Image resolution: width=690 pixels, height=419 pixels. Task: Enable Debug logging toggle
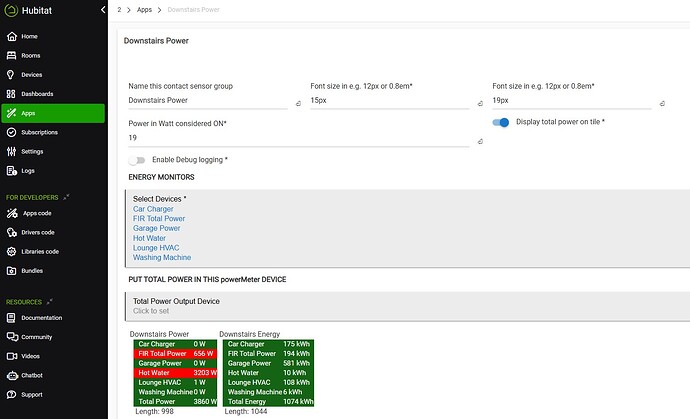pyautogui.click(x=137, y=160)
